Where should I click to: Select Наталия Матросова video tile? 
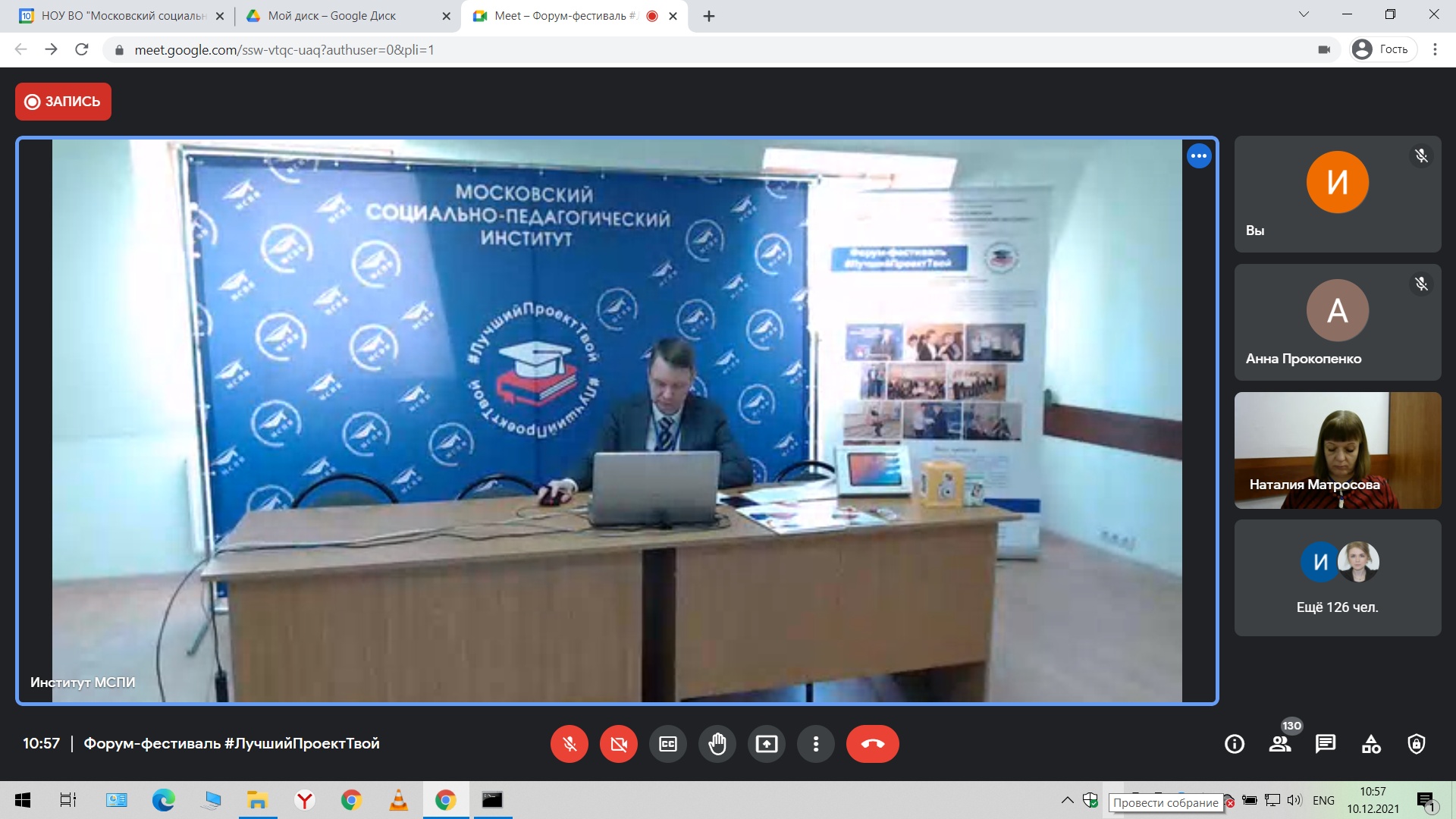point(1338,450)
